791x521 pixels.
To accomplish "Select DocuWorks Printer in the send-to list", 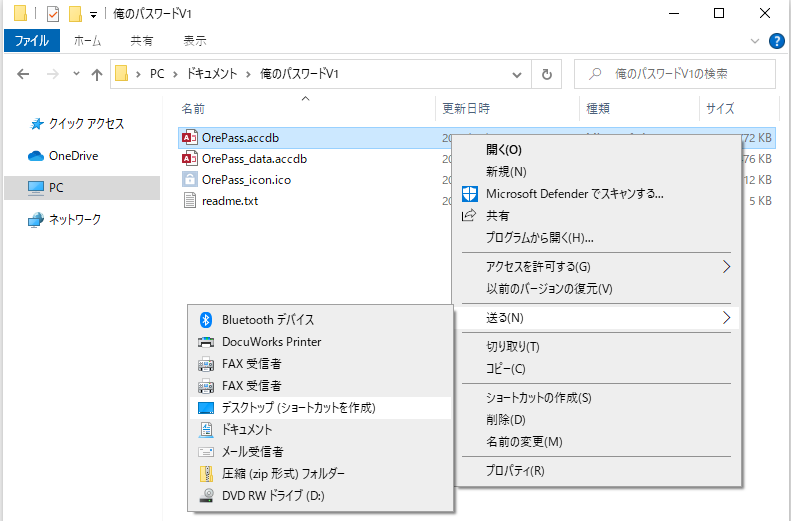I will [271, 342].
